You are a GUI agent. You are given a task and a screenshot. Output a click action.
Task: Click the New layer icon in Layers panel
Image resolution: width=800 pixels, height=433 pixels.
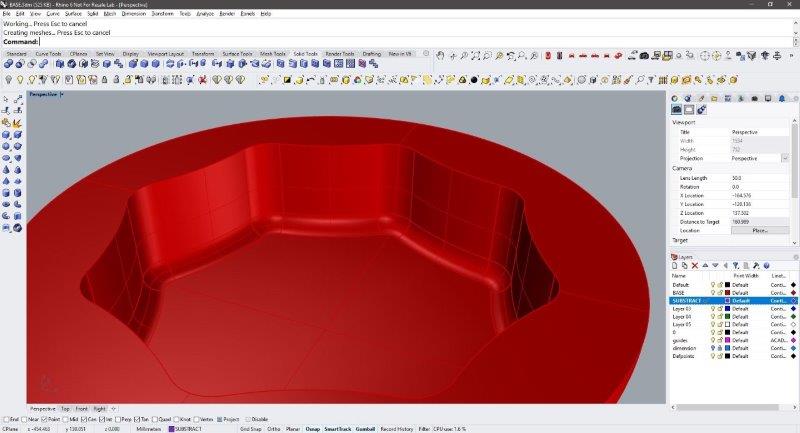[674, 266]
